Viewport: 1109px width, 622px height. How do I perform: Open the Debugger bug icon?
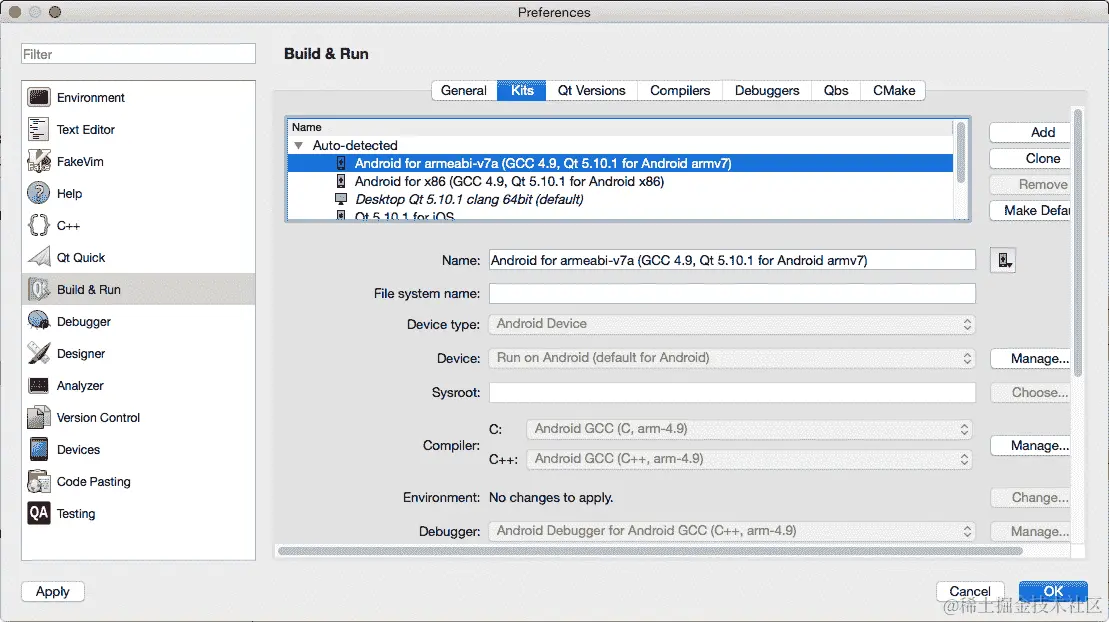click(x=38, y=321)
